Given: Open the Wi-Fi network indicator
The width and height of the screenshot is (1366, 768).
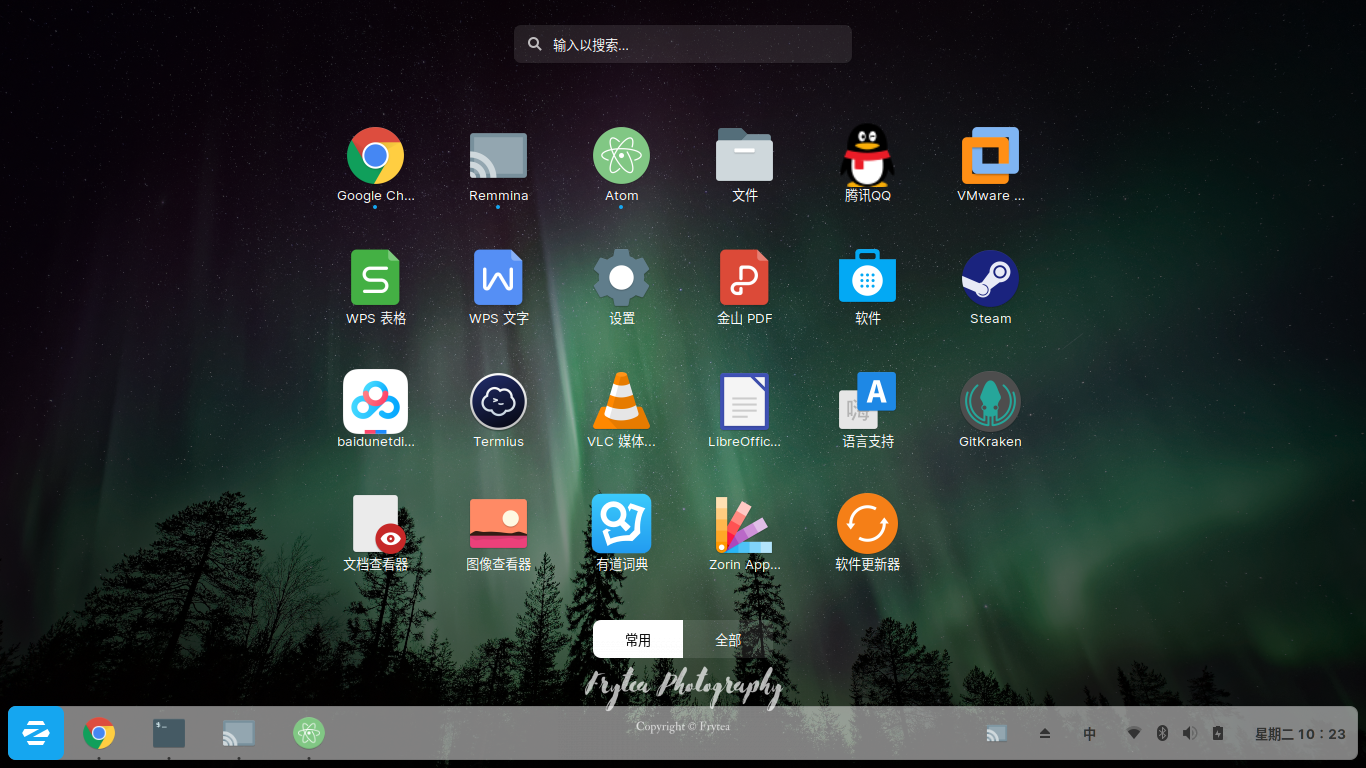Looking at the screenshot, I should pos(1134,734).
